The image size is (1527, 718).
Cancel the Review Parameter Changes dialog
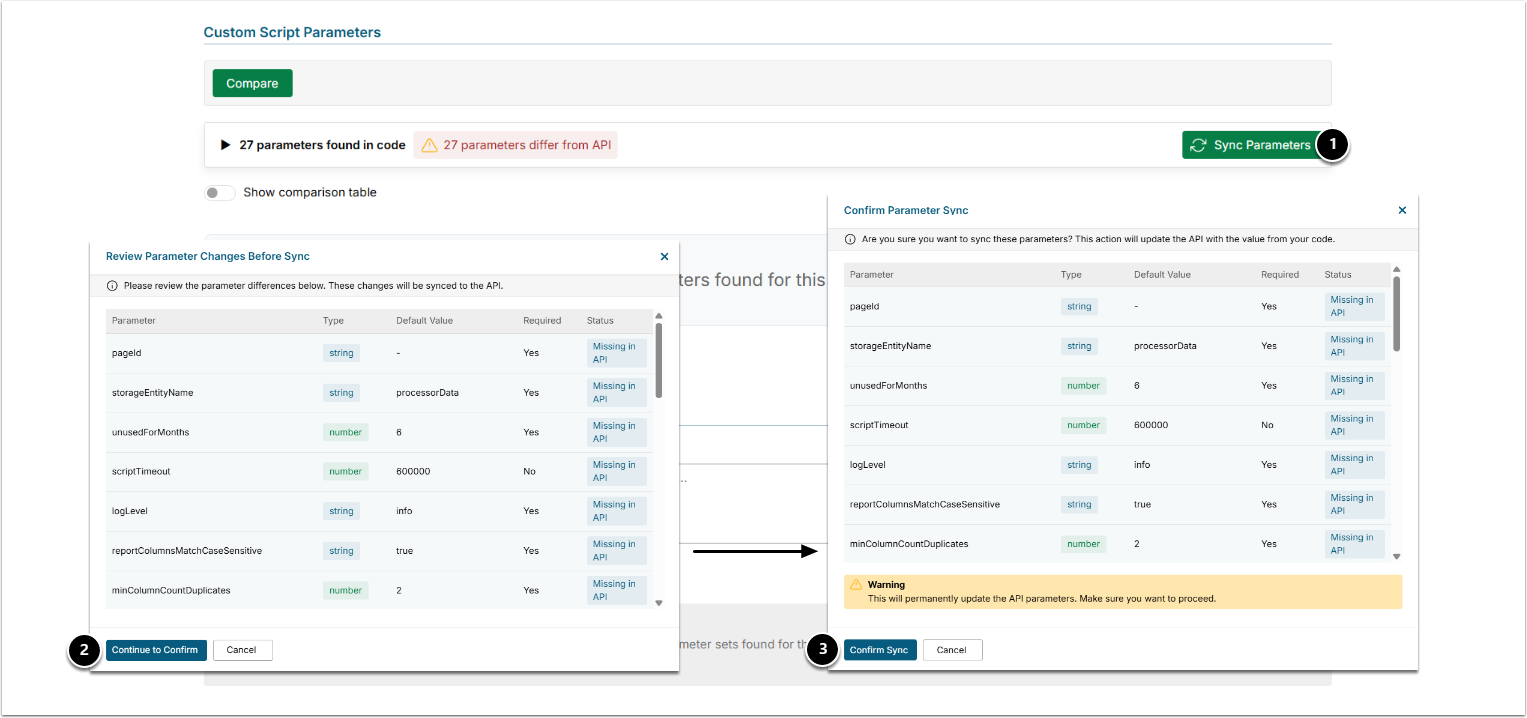click(242, 650)
